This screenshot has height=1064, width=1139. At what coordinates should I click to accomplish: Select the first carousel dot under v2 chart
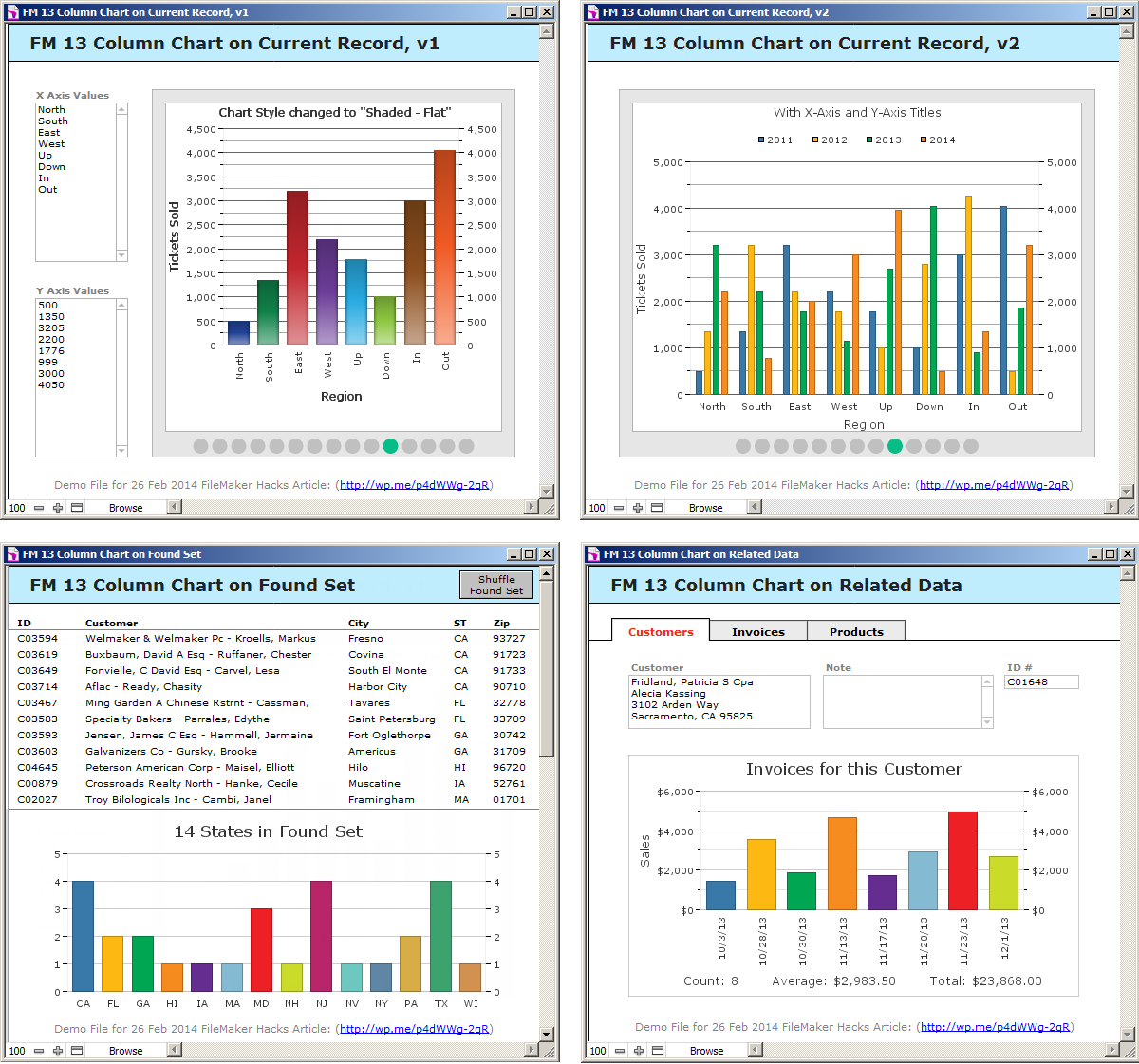click(x=742, y=446)
